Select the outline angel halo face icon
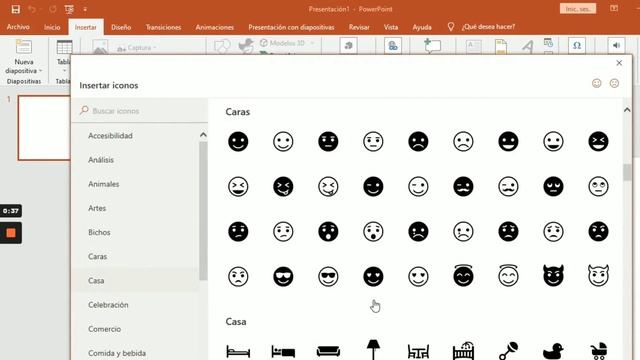The image size is (640, 360). [508, 276]
